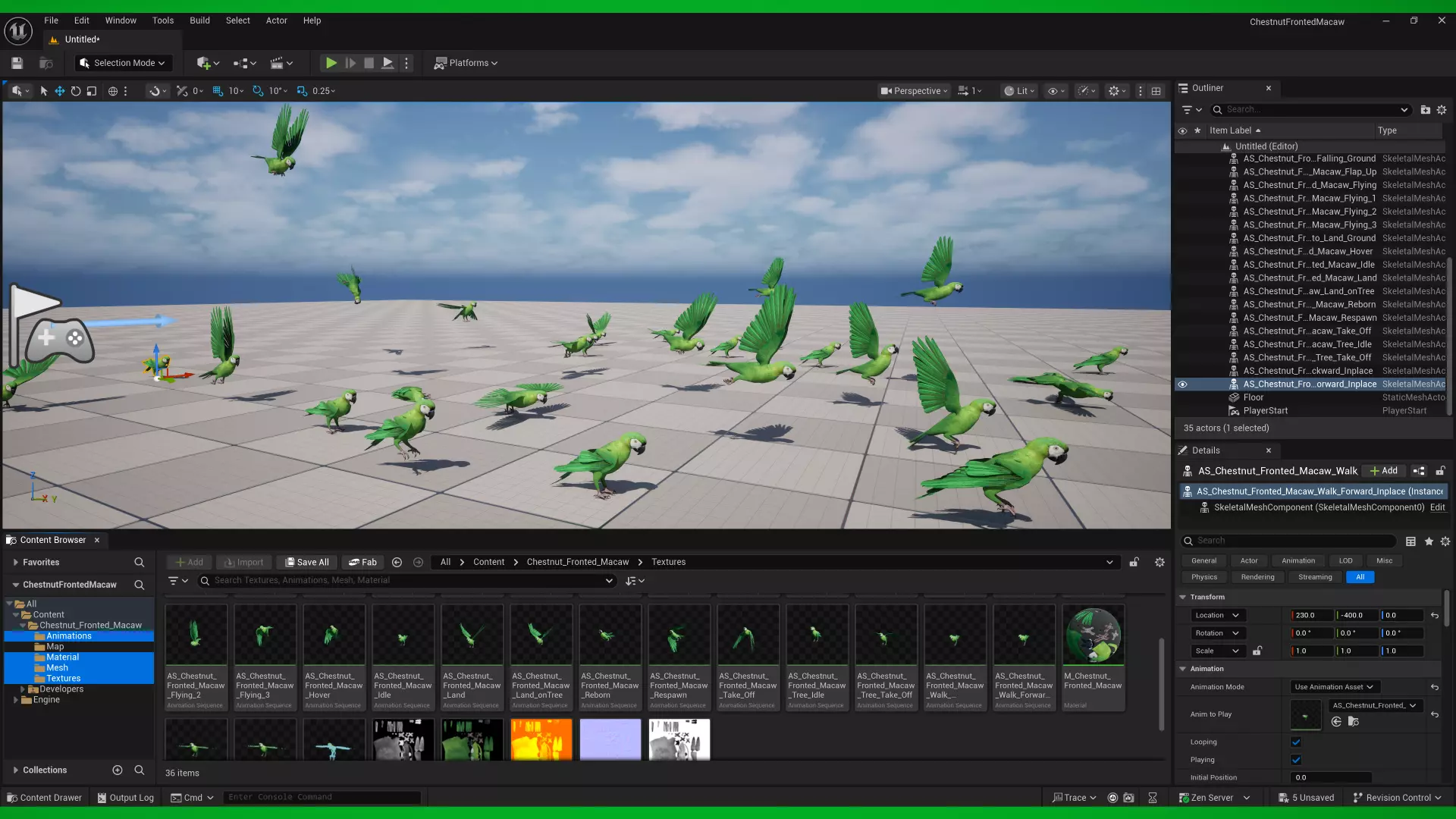Open the Animation Mode dropdown
The image size is (1456, 819).
(1334, 687)
